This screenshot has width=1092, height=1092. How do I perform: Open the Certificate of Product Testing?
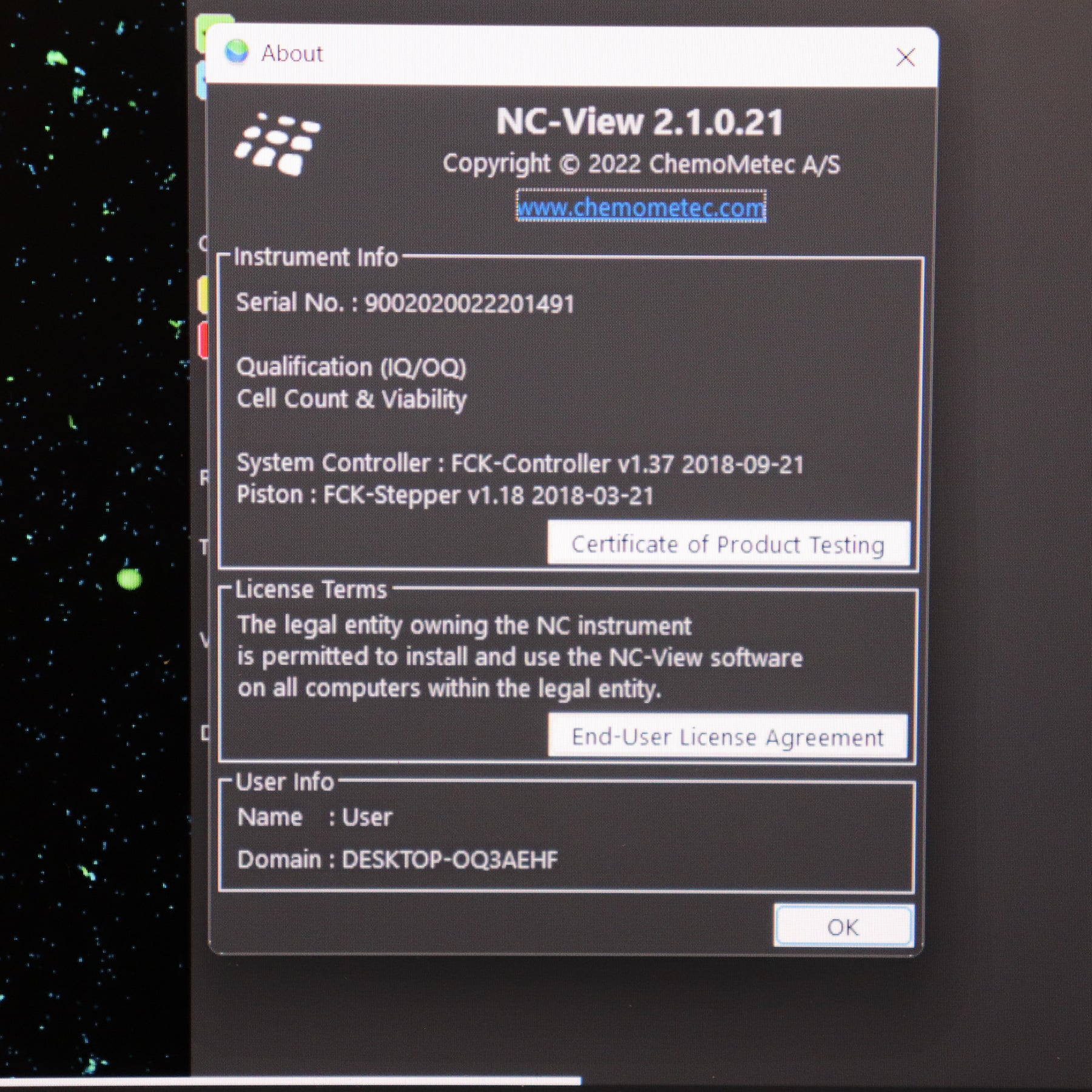pyautogui.click(x=728, y=544)
